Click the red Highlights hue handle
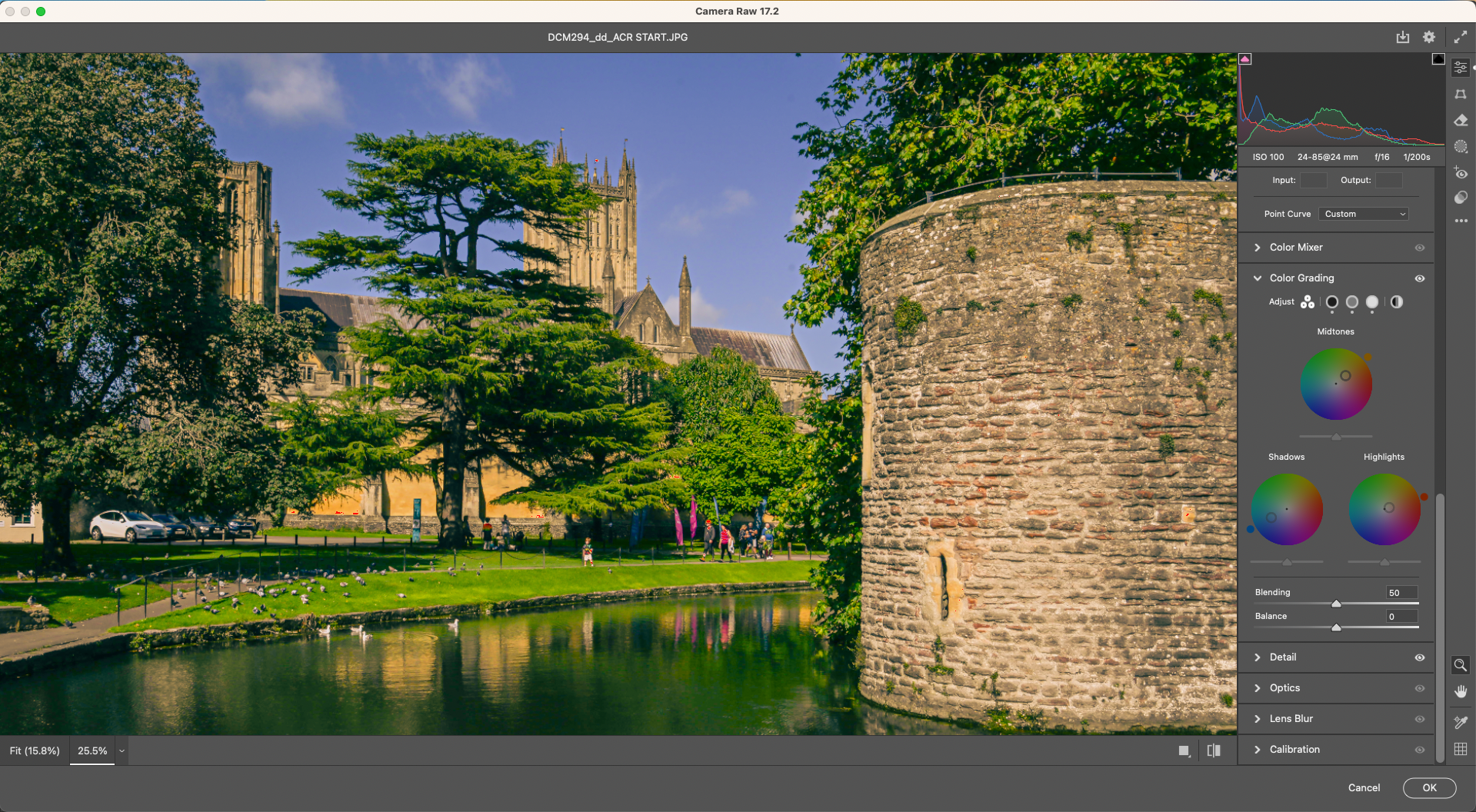Image resolution: width=1476 pixels, height=812 pixels. click(1424, 498)
